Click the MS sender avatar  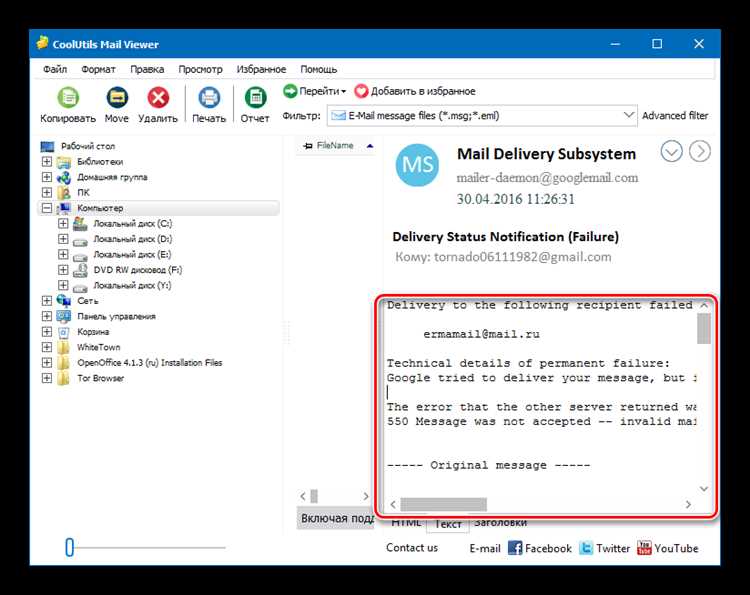[x=417, y=165]
